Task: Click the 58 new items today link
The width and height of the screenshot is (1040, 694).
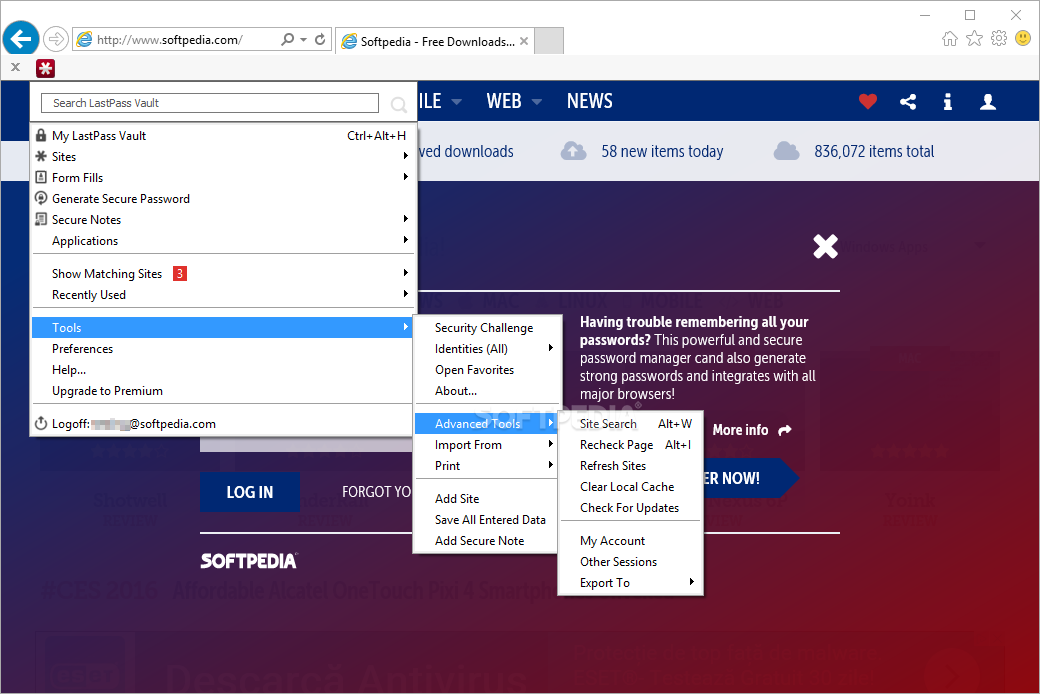Action: 662,151
